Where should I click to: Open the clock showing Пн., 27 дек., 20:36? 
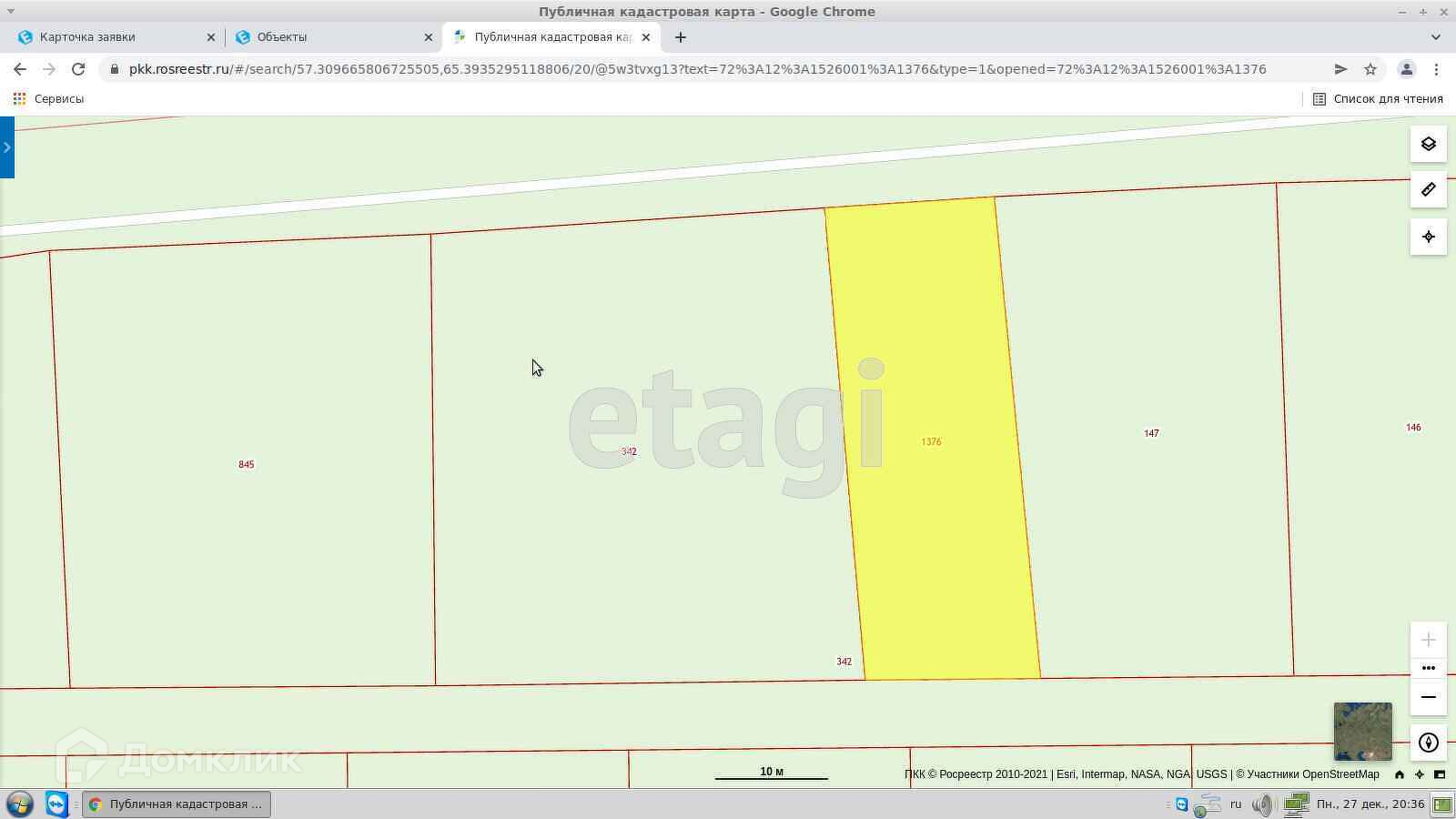coord(1370,804)
